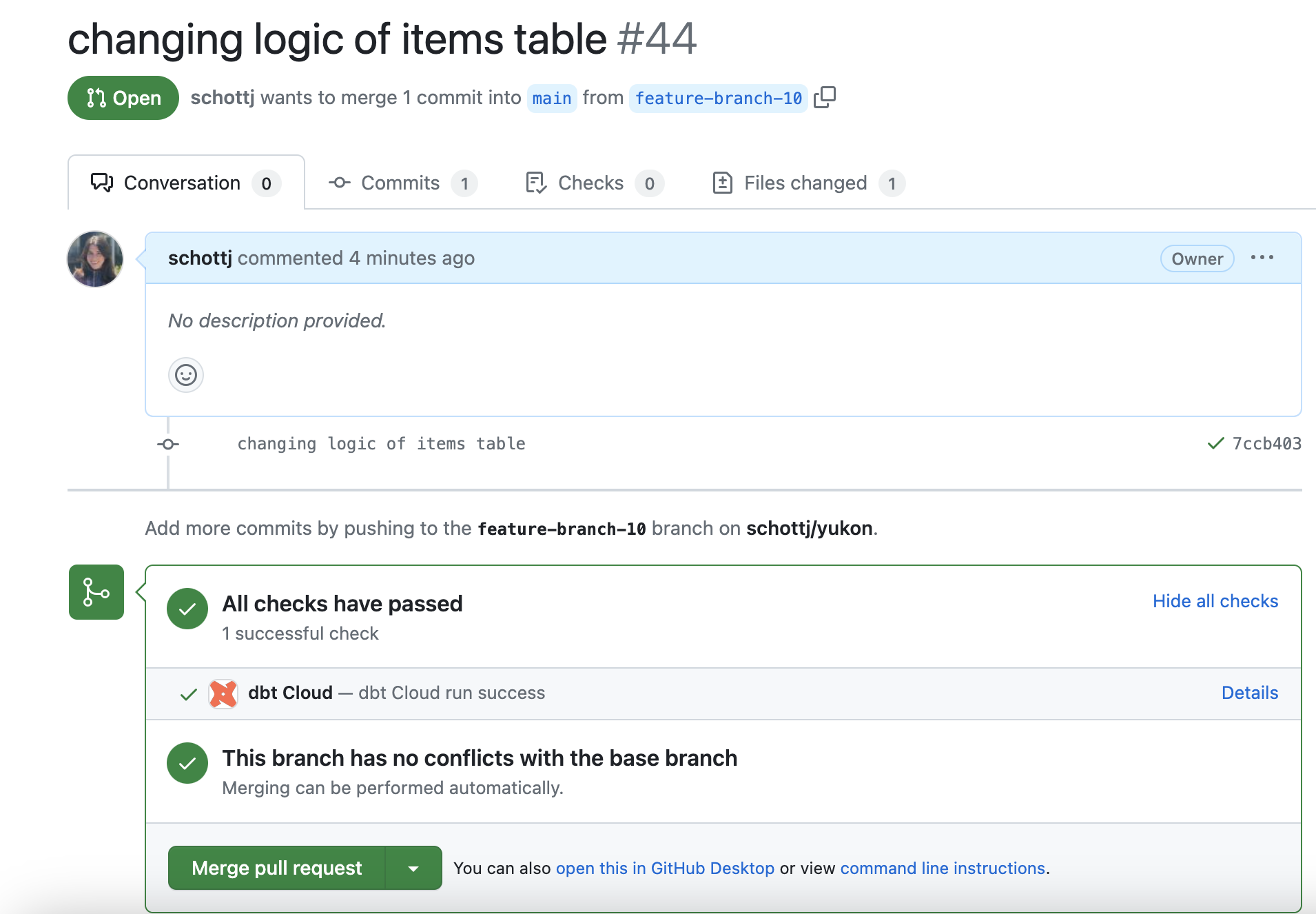Click the green checkmark circle for passed checks
The image size is (1316, 914).
coord(187,608)
